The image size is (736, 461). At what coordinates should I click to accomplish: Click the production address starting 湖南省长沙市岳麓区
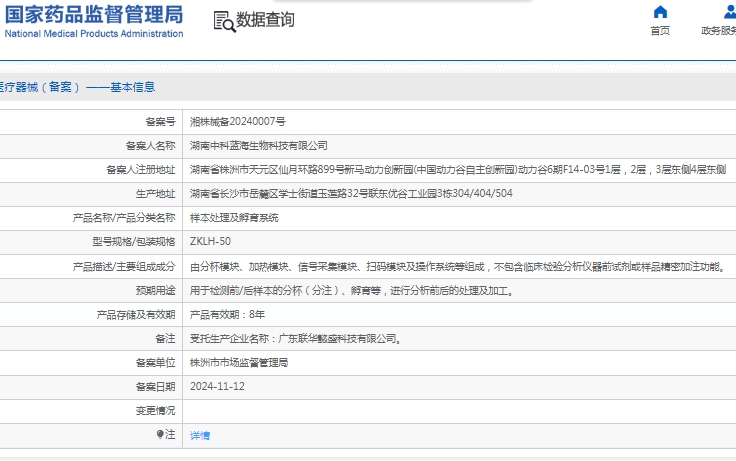pos(351,193)
